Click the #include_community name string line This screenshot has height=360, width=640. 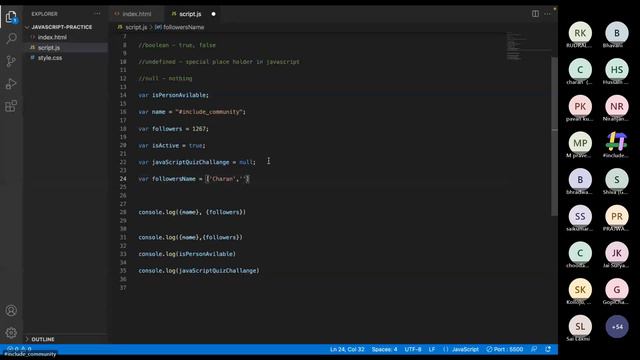(192, 112)
